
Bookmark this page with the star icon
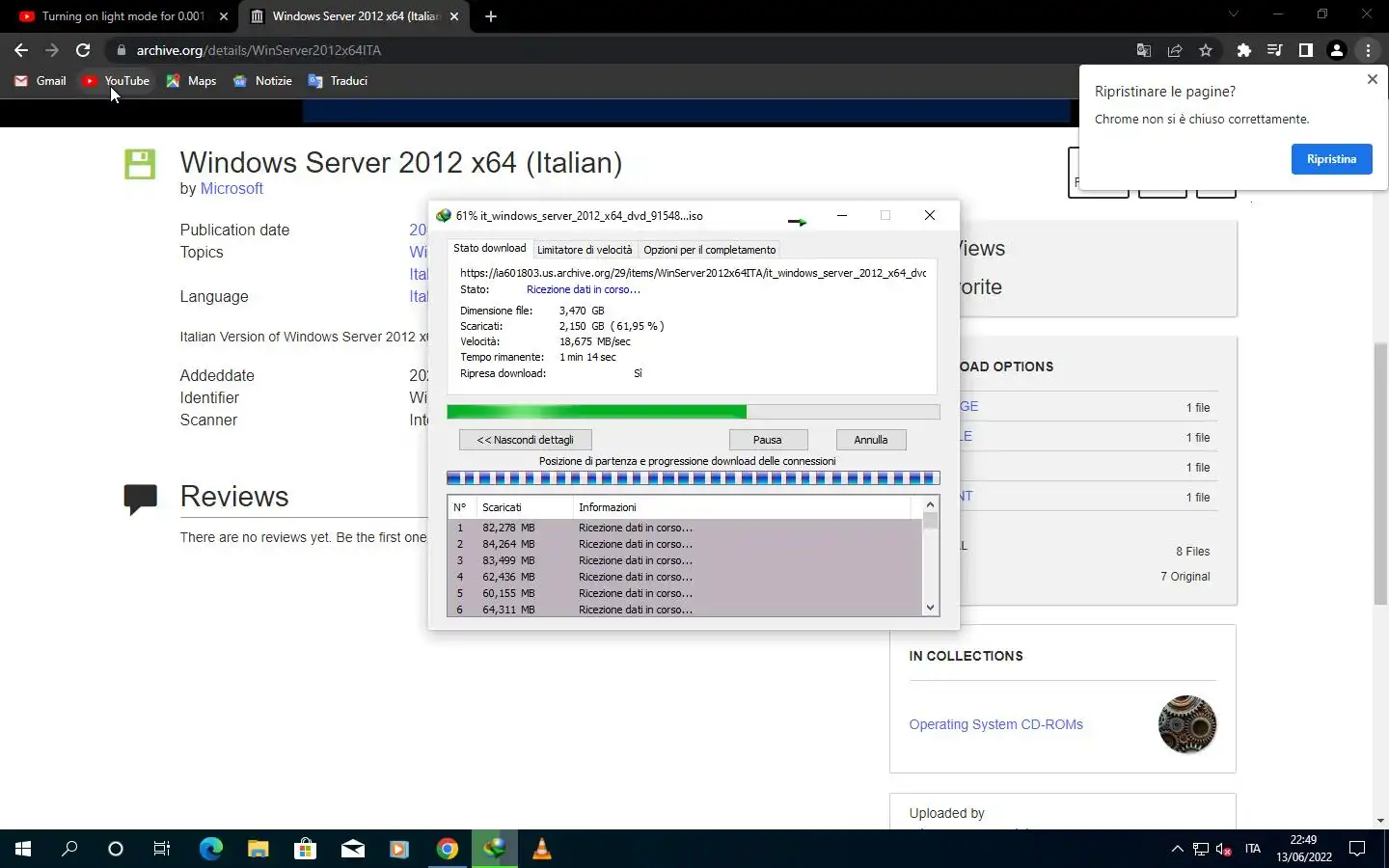[1206, 50]
